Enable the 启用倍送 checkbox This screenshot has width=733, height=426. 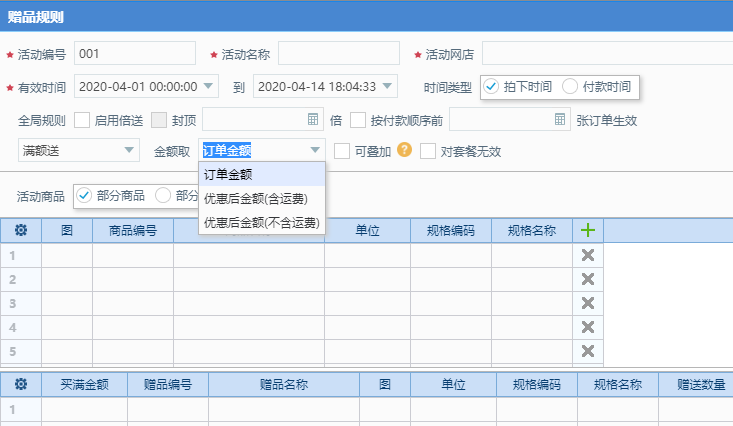coord(83,121)
